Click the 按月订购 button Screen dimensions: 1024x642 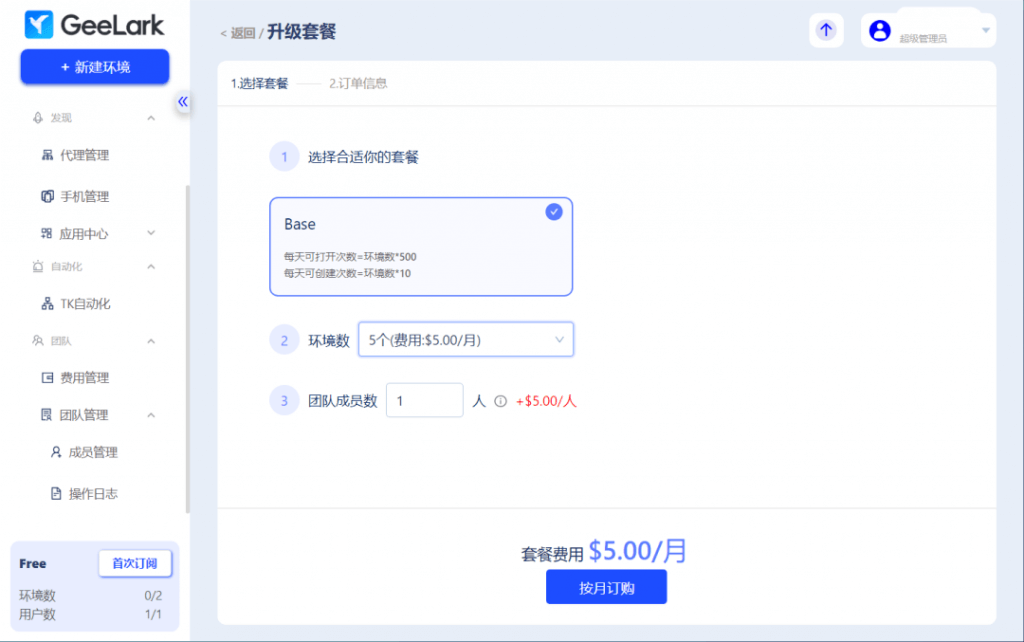point(606,587)
